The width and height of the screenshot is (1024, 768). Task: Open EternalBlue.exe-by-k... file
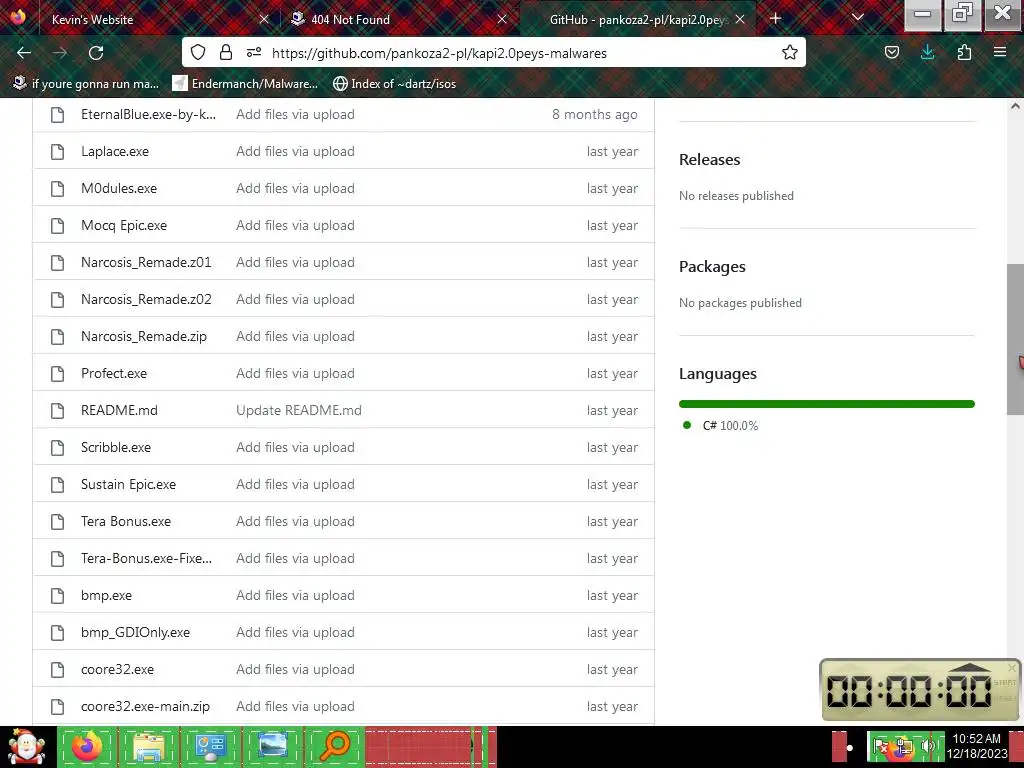tap(148, 114)
